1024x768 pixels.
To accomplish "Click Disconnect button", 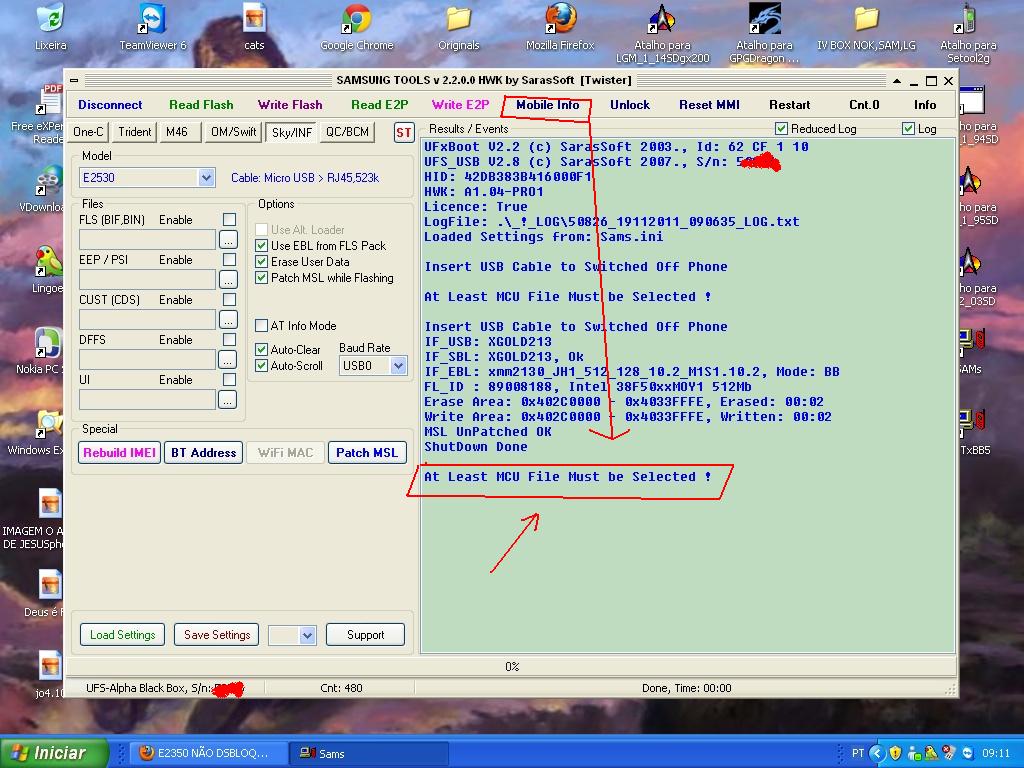I will click(x=110, y=104).
